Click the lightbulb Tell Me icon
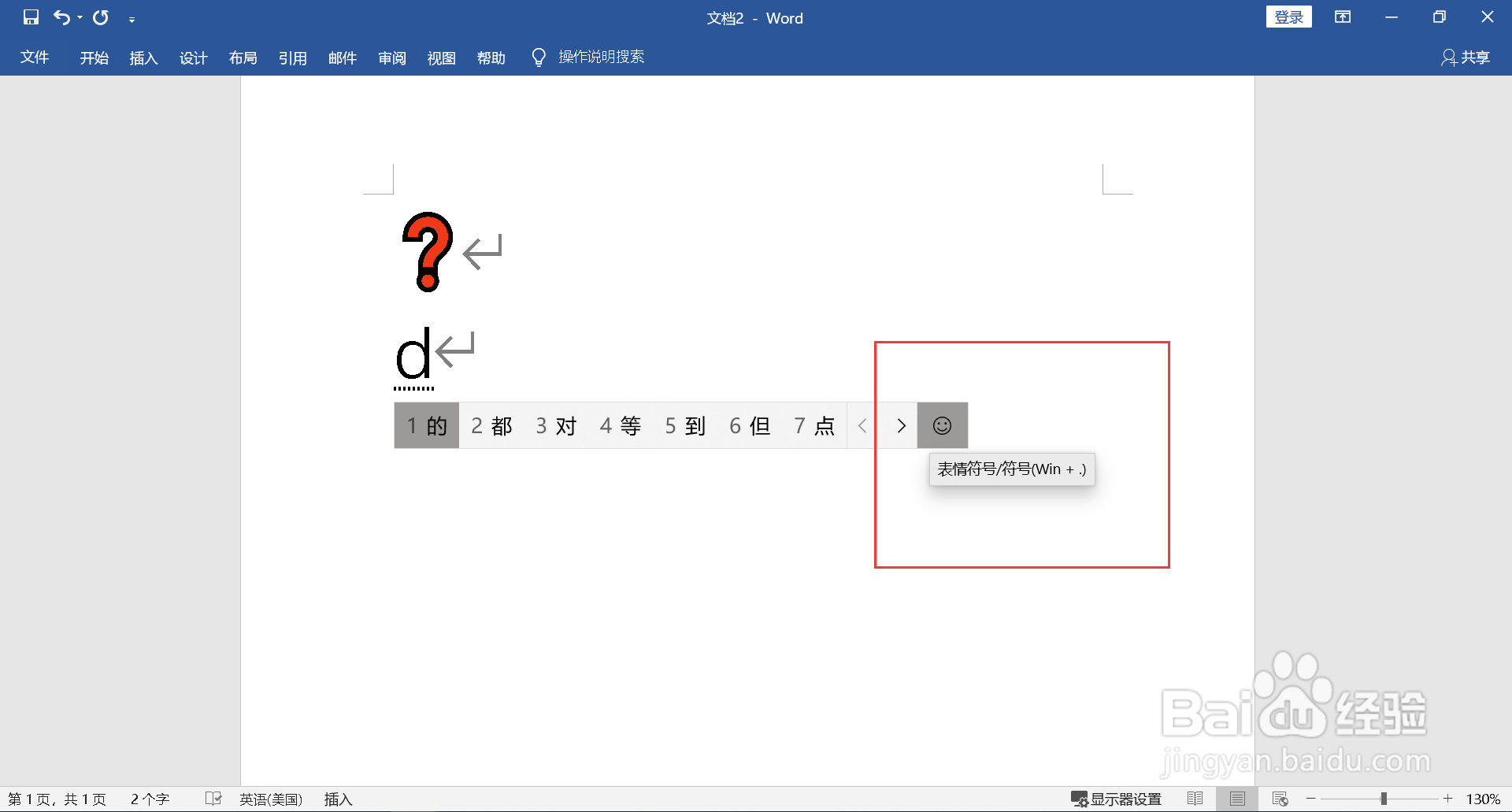1512x812 pixels. pos(539,57)
